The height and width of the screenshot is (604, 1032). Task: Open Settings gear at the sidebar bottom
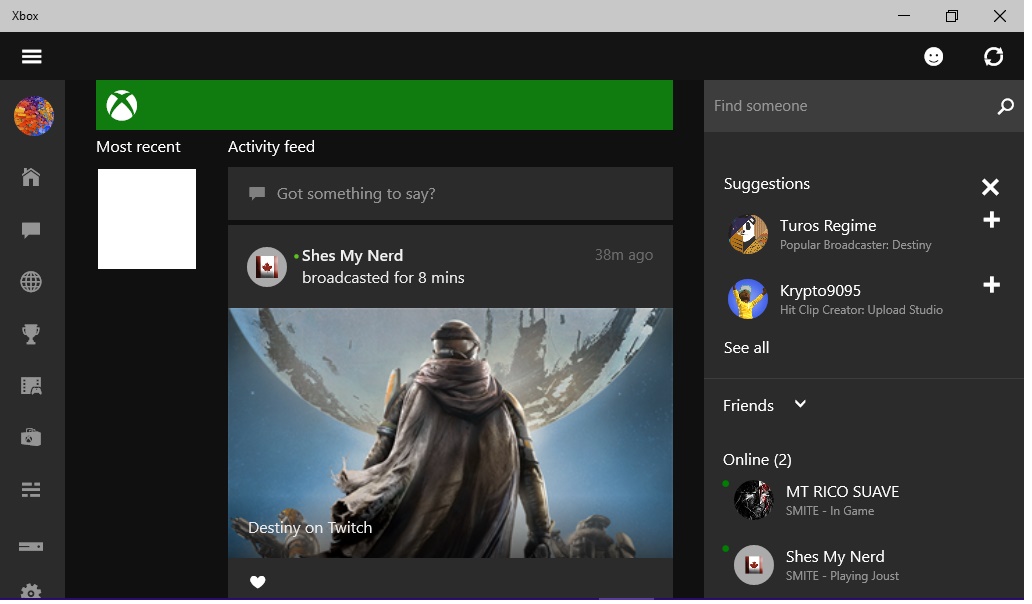(x=31, y=591)
